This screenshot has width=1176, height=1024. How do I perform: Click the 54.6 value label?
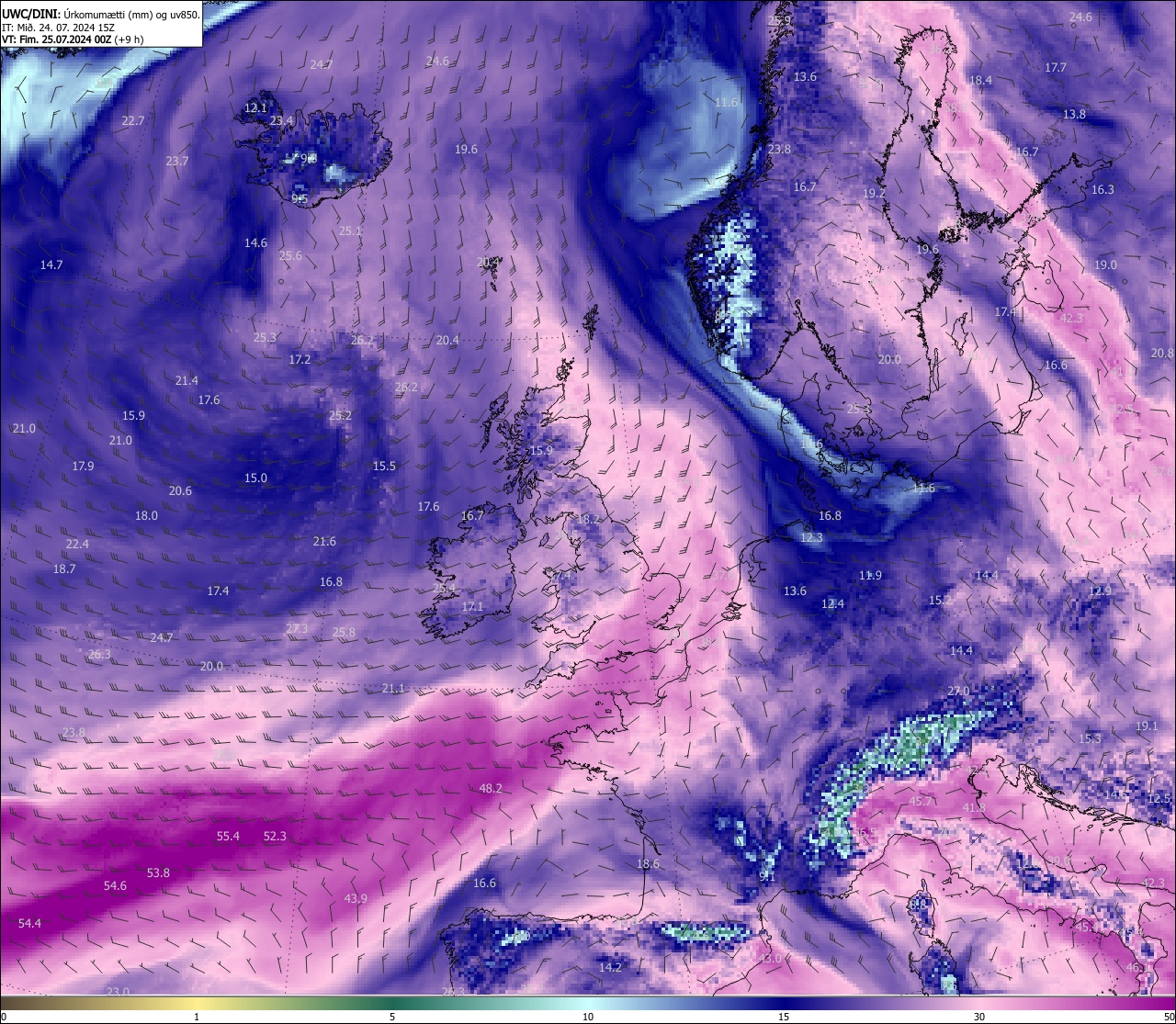[115, 885]
